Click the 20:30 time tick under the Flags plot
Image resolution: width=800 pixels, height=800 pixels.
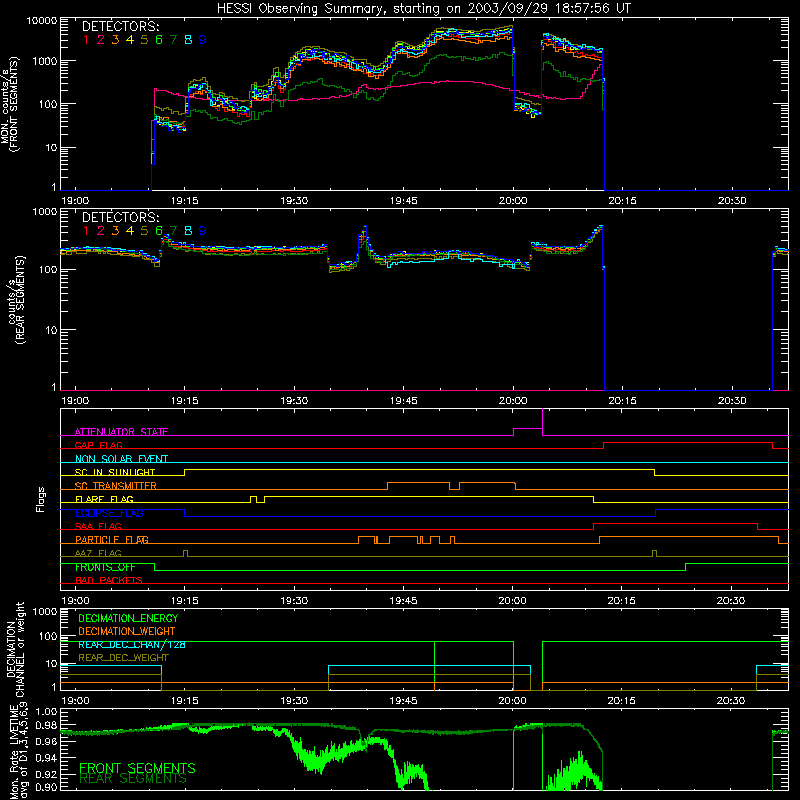coord(731,601)
